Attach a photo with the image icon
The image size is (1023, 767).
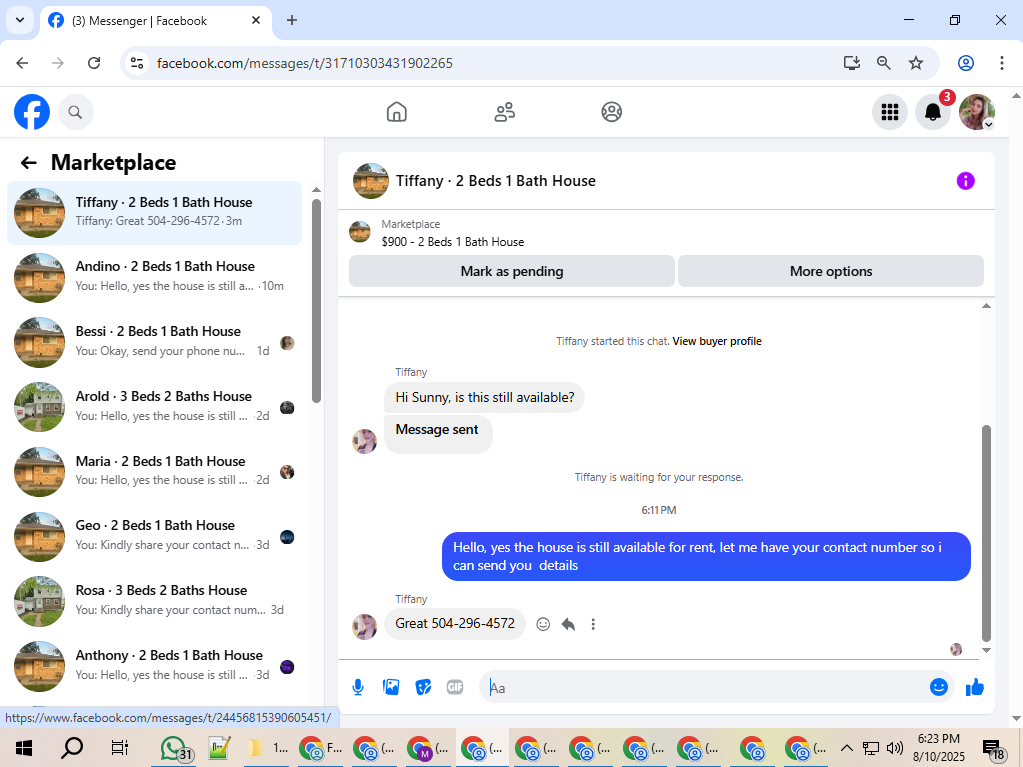[x=391, y=687]
